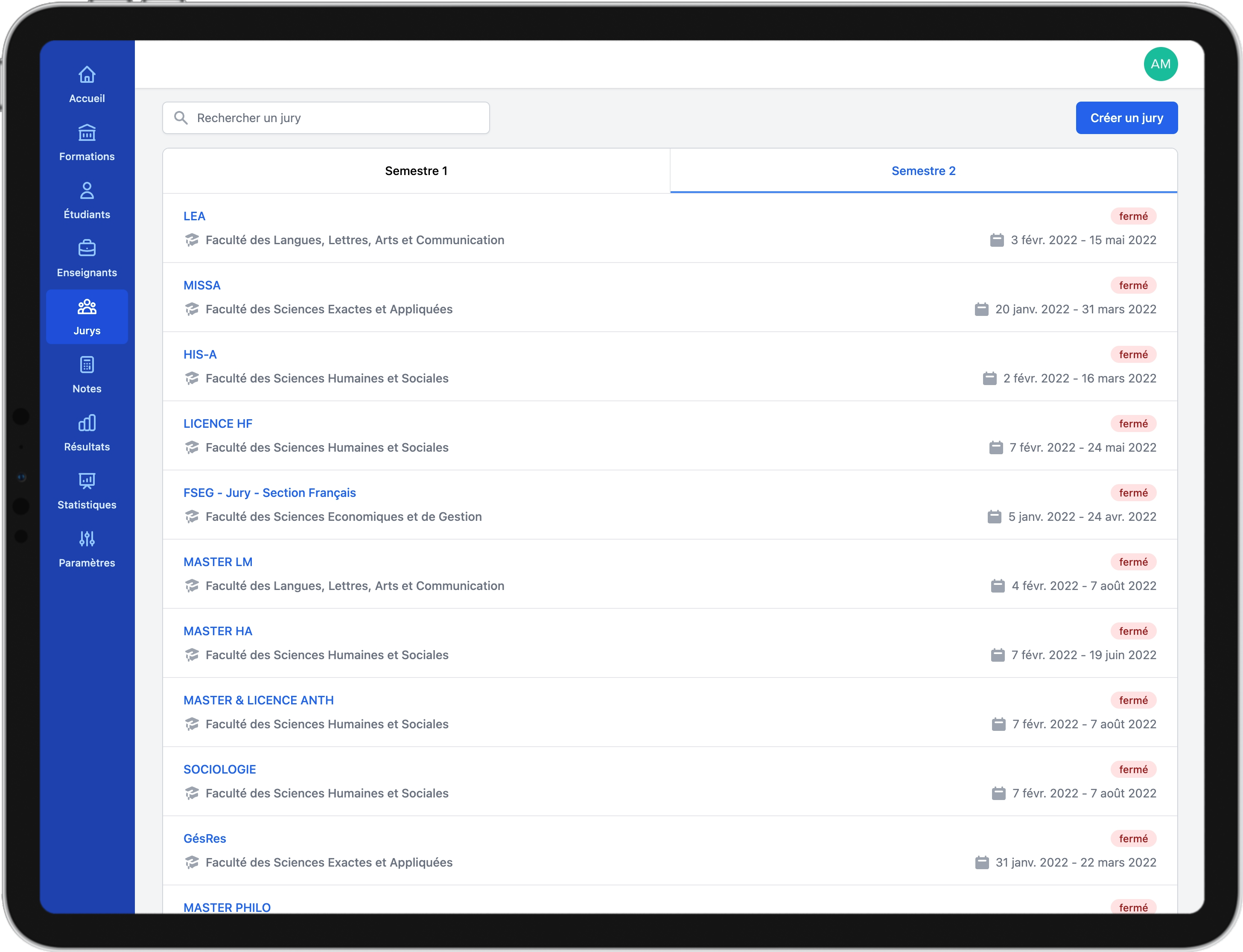Screen dimensions: 1243x952
Task: Click the Jurys sidebar label
Action: [87, 331]
